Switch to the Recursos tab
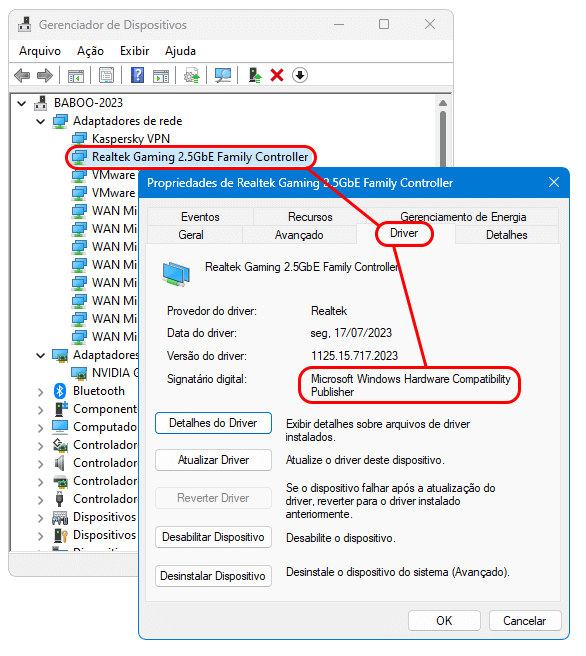The width and height of the screenshot is (586, 656). click(x=310, y=217)
